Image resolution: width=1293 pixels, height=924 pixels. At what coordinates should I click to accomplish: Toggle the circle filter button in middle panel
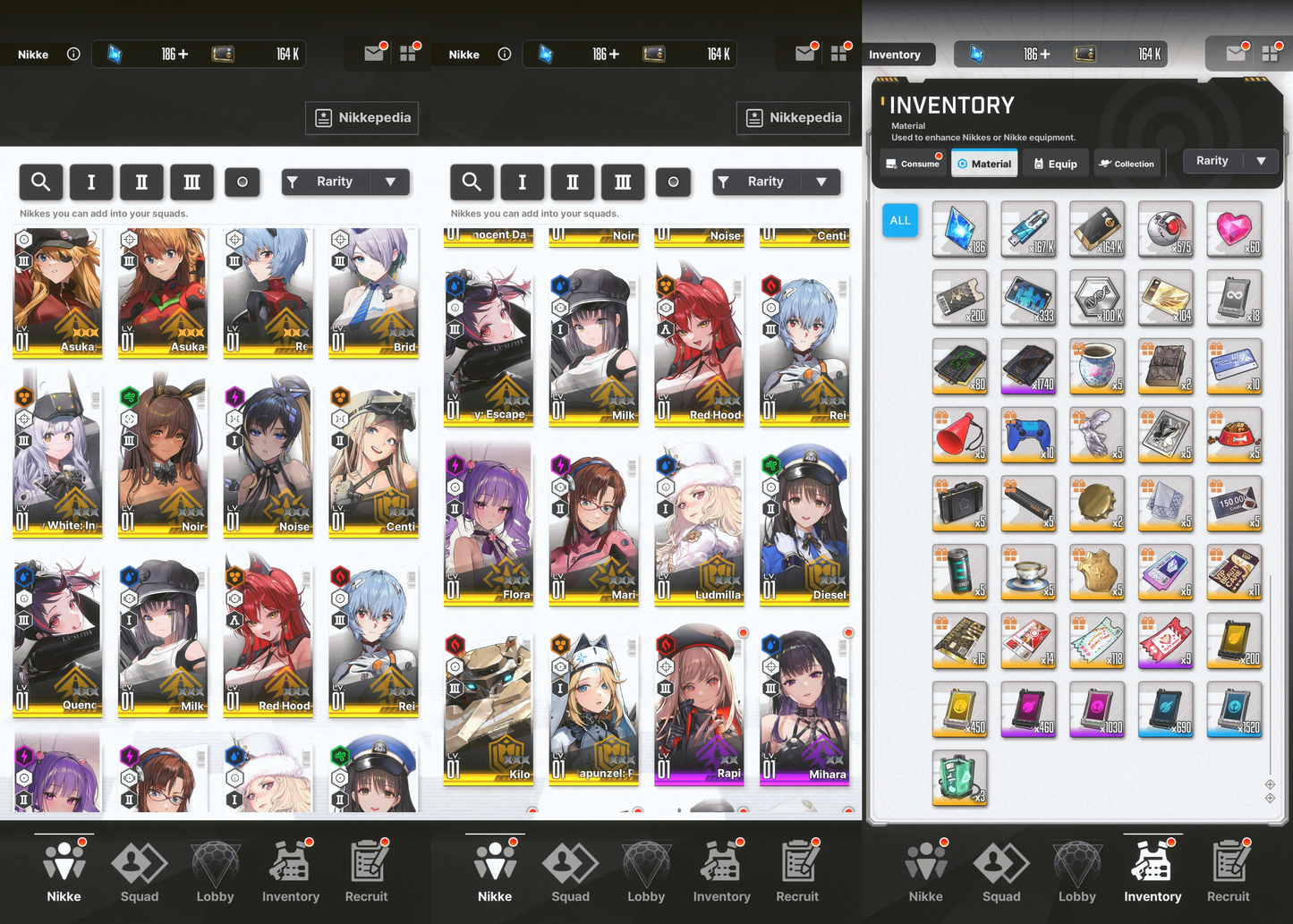(x=673, y=182)
